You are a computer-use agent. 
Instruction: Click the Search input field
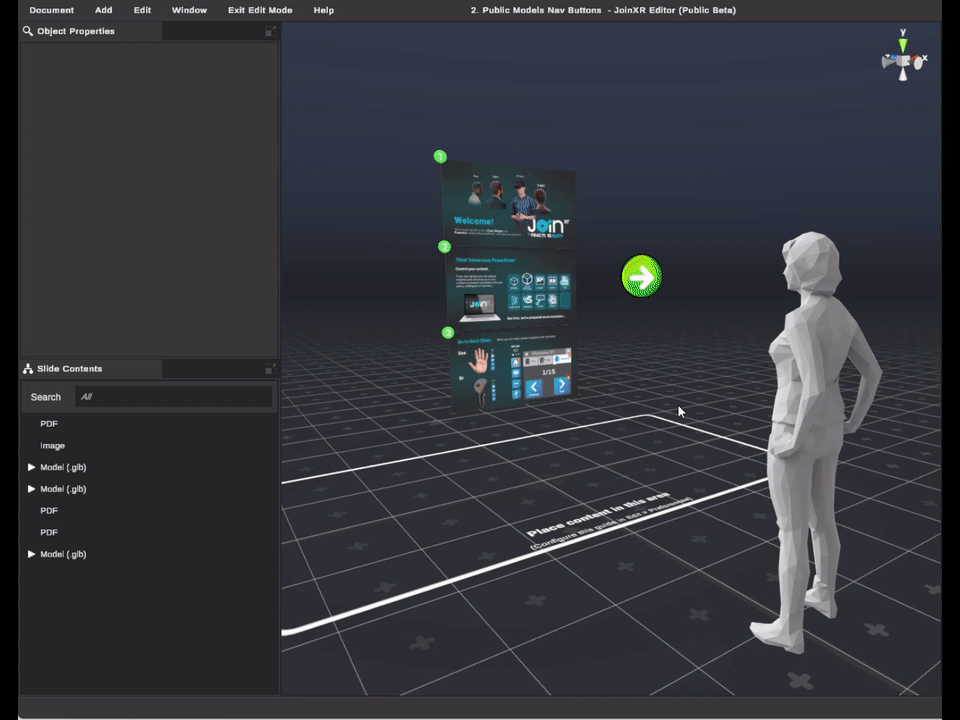tap(174, 397)
